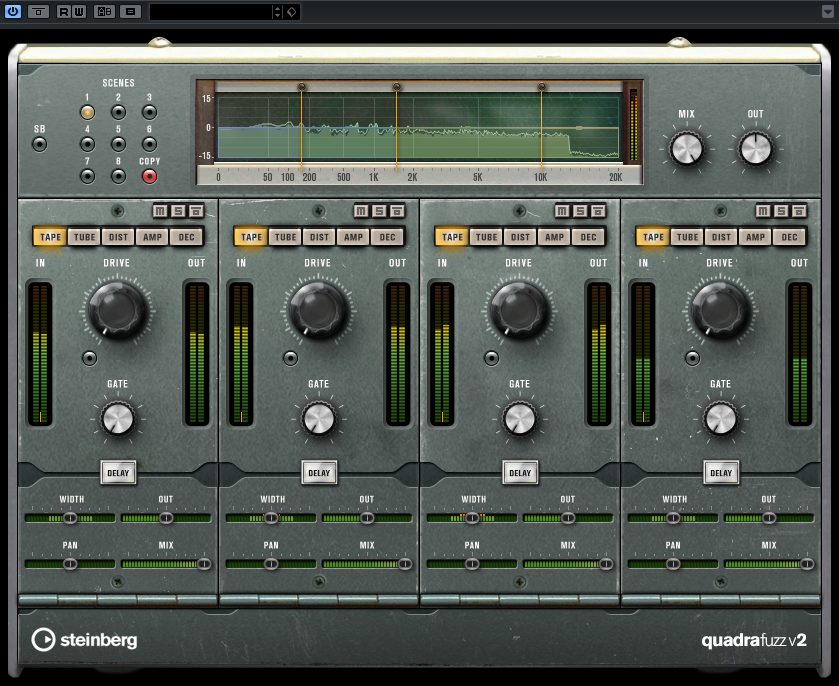Switch between A/B settings

(104, 11)
